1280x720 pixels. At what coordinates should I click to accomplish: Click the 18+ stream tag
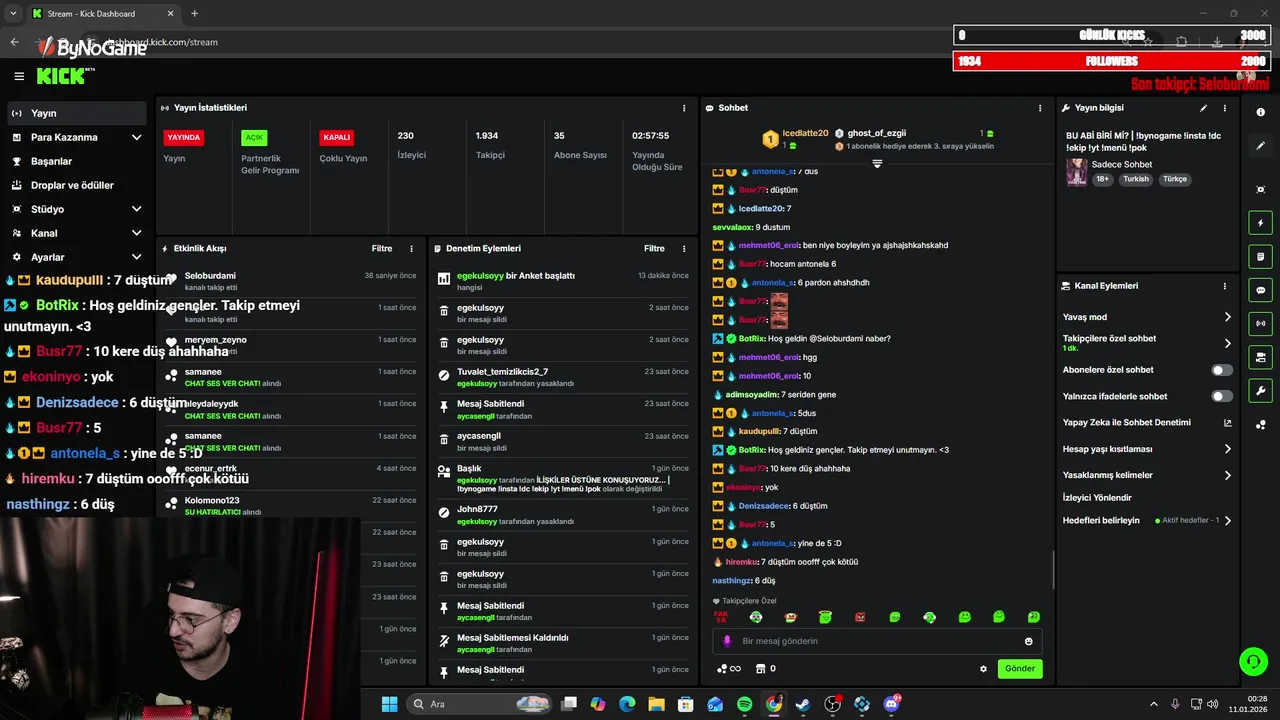click(1102, 179)
